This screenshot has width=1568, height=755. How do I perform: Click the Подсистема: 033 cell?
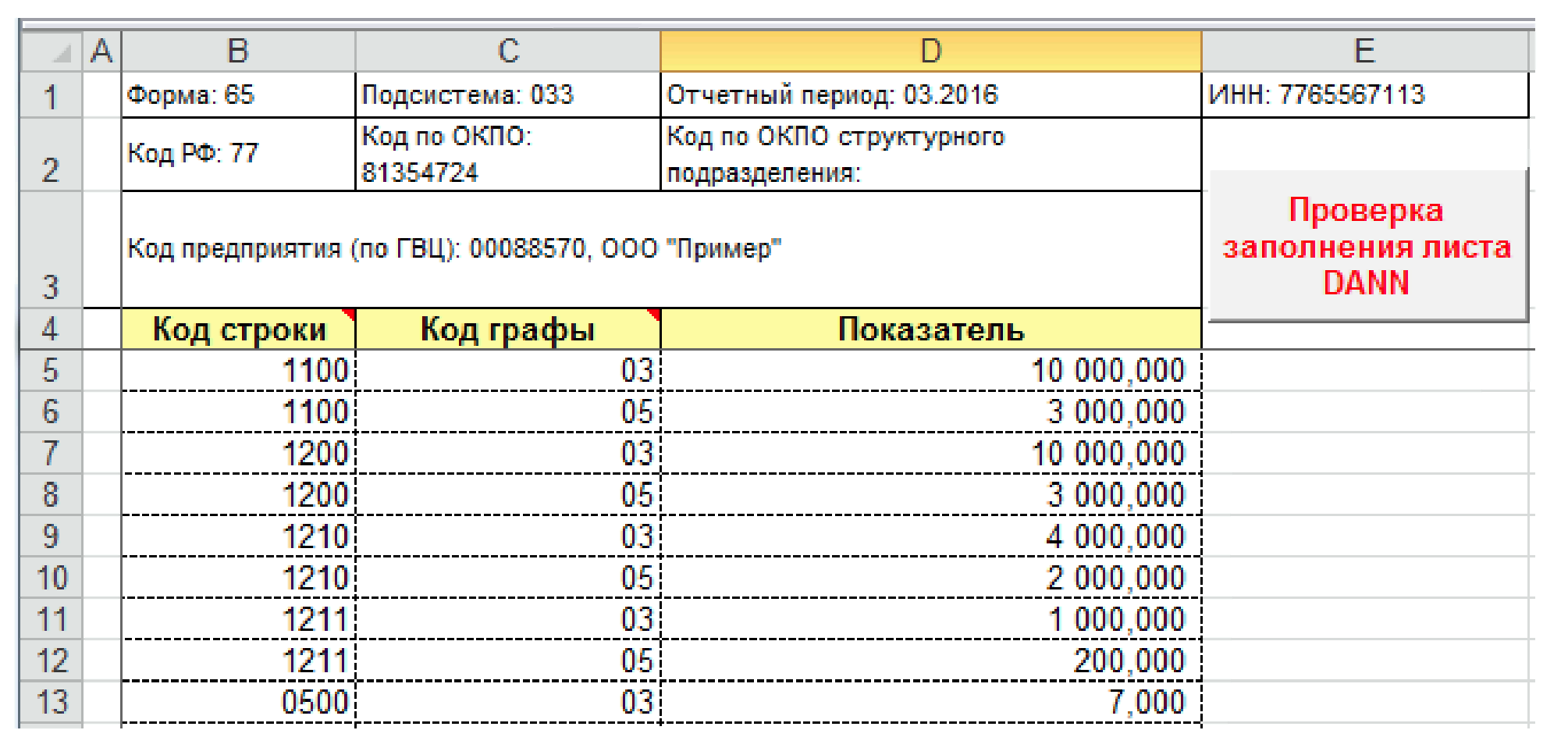pyautogui.click(x=507, y=95)
